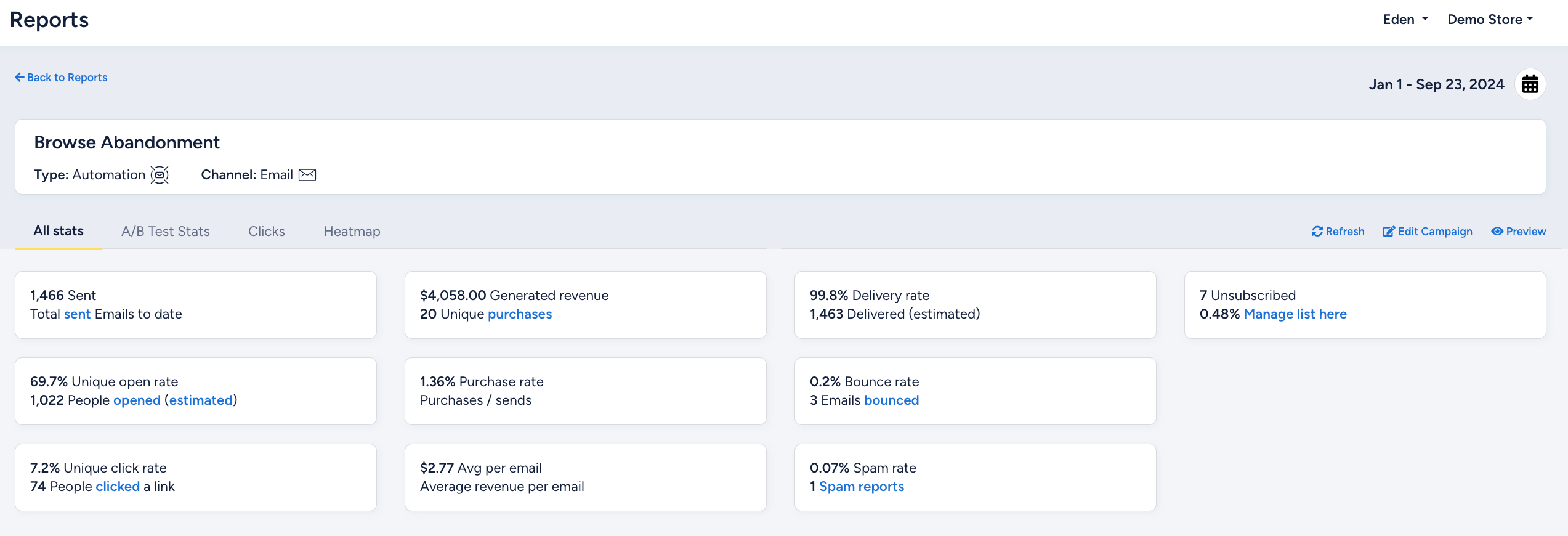Open the Heatmap tab

(352, 232)
